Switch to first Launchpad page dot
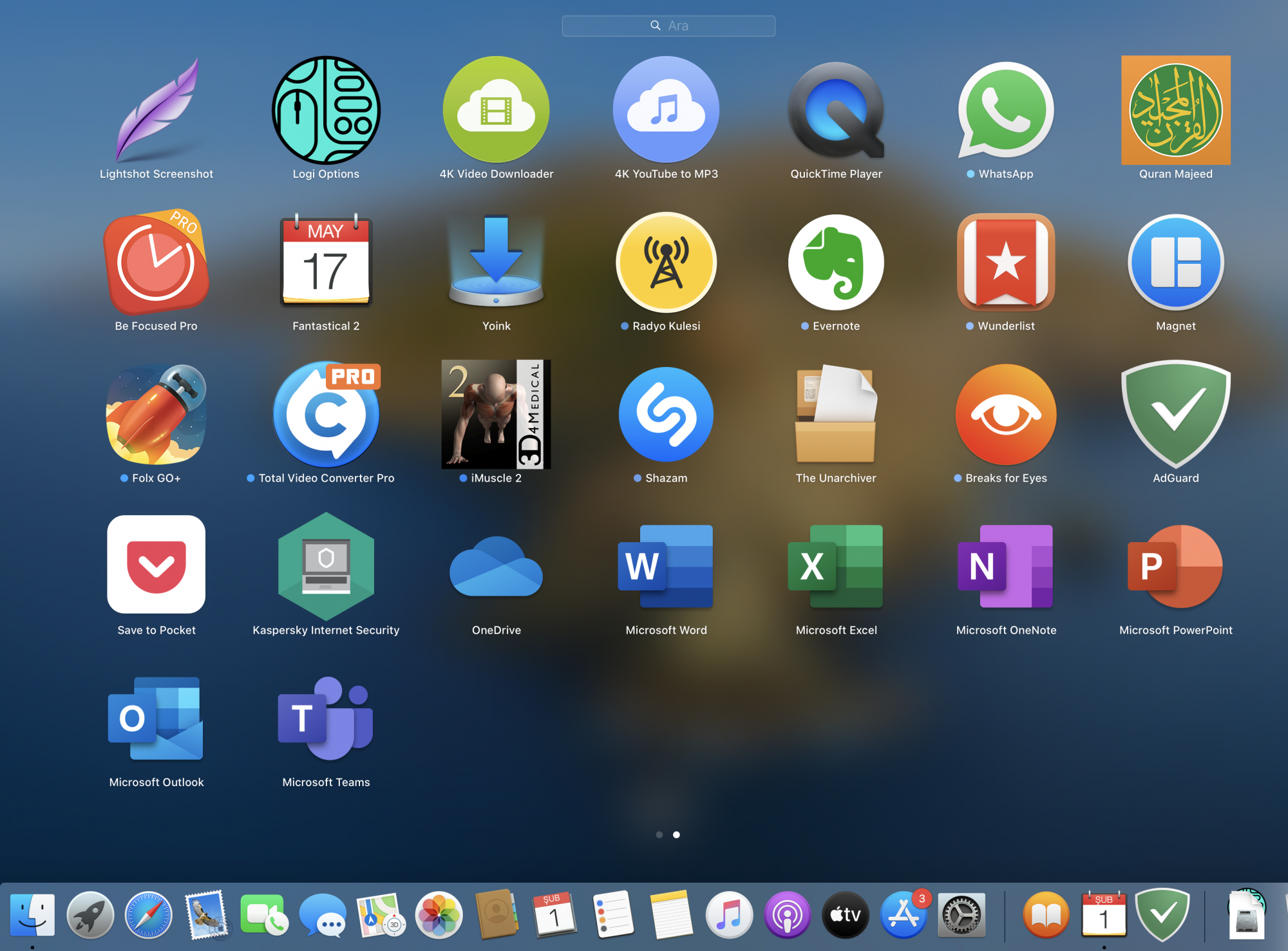 pyautogui.click(x=659, y=834)
